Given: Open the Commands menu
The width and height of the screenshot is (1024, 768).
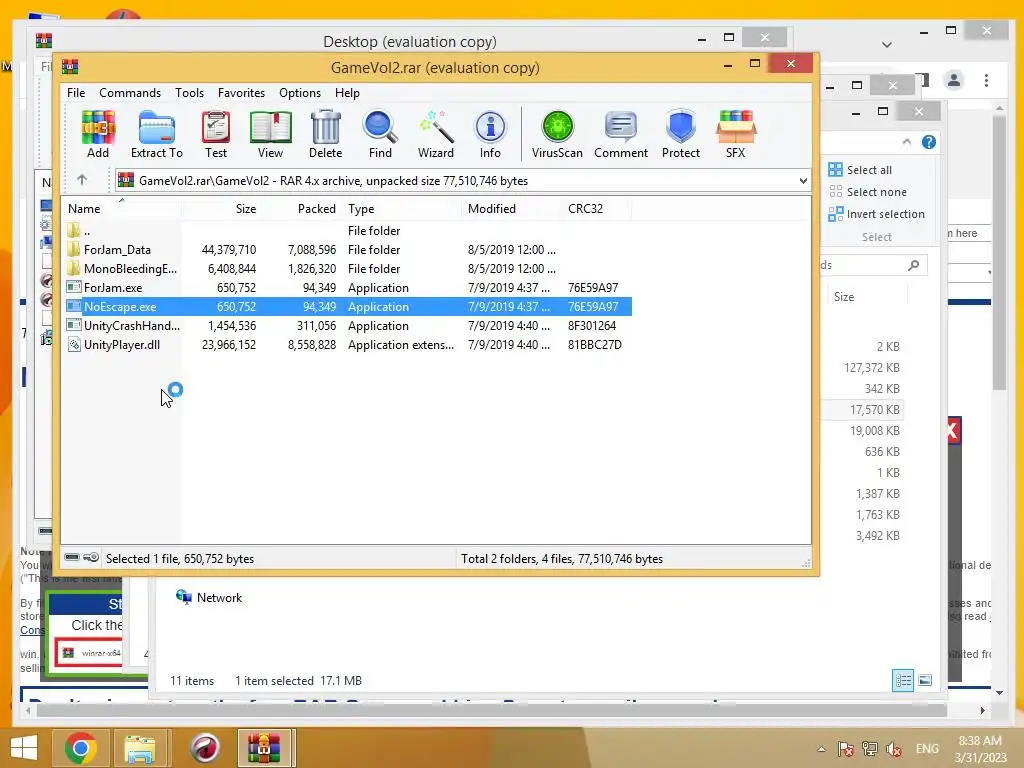Looking at the screenshot, I should 130,93.
